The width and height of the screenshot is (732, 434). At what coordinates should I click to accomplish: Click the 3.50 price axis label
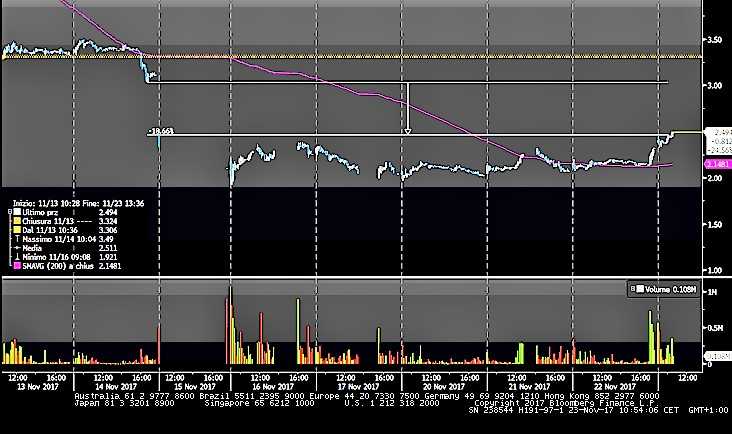point(714,40)
